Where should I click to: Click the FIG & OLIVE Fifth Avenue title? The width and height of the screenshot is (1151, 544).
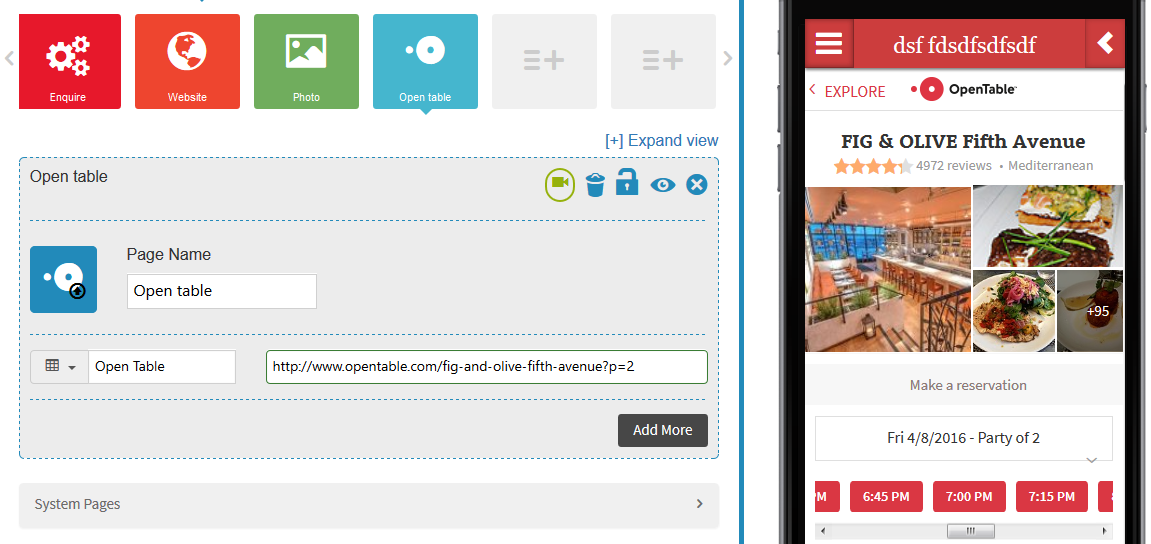(963, 141)
